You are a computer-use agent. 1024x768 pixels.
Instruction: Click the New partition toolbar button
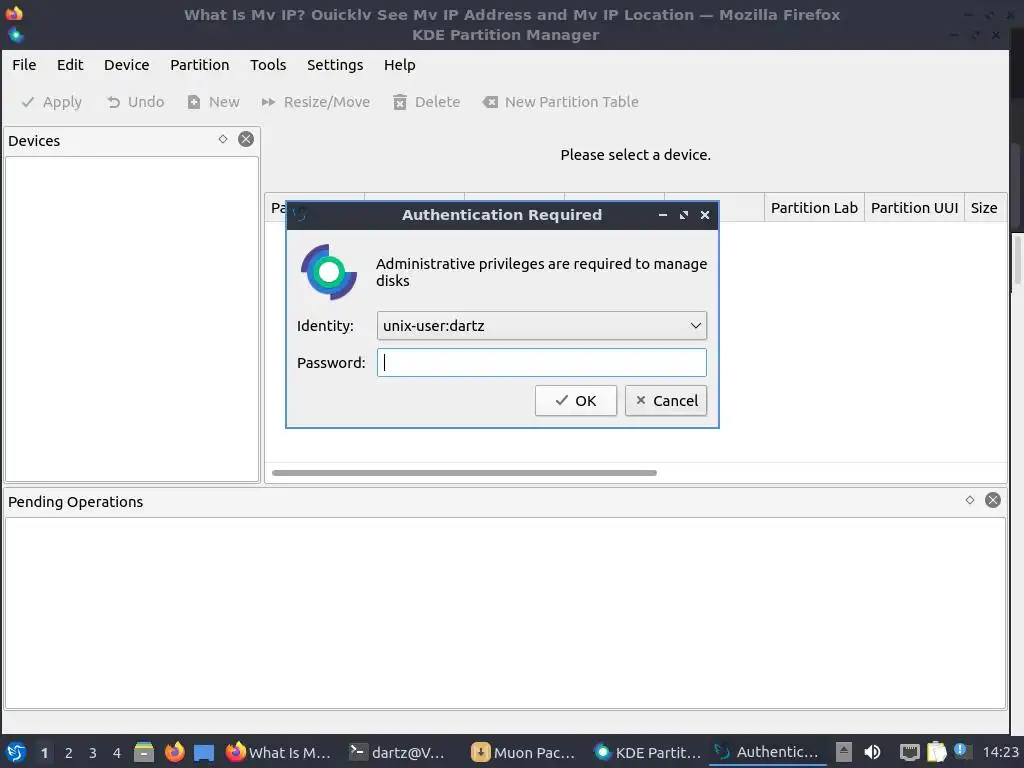(x=214, y=102)
